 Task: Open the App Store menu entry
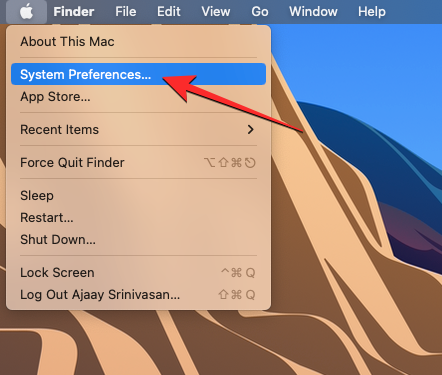(x=138, y=97)
